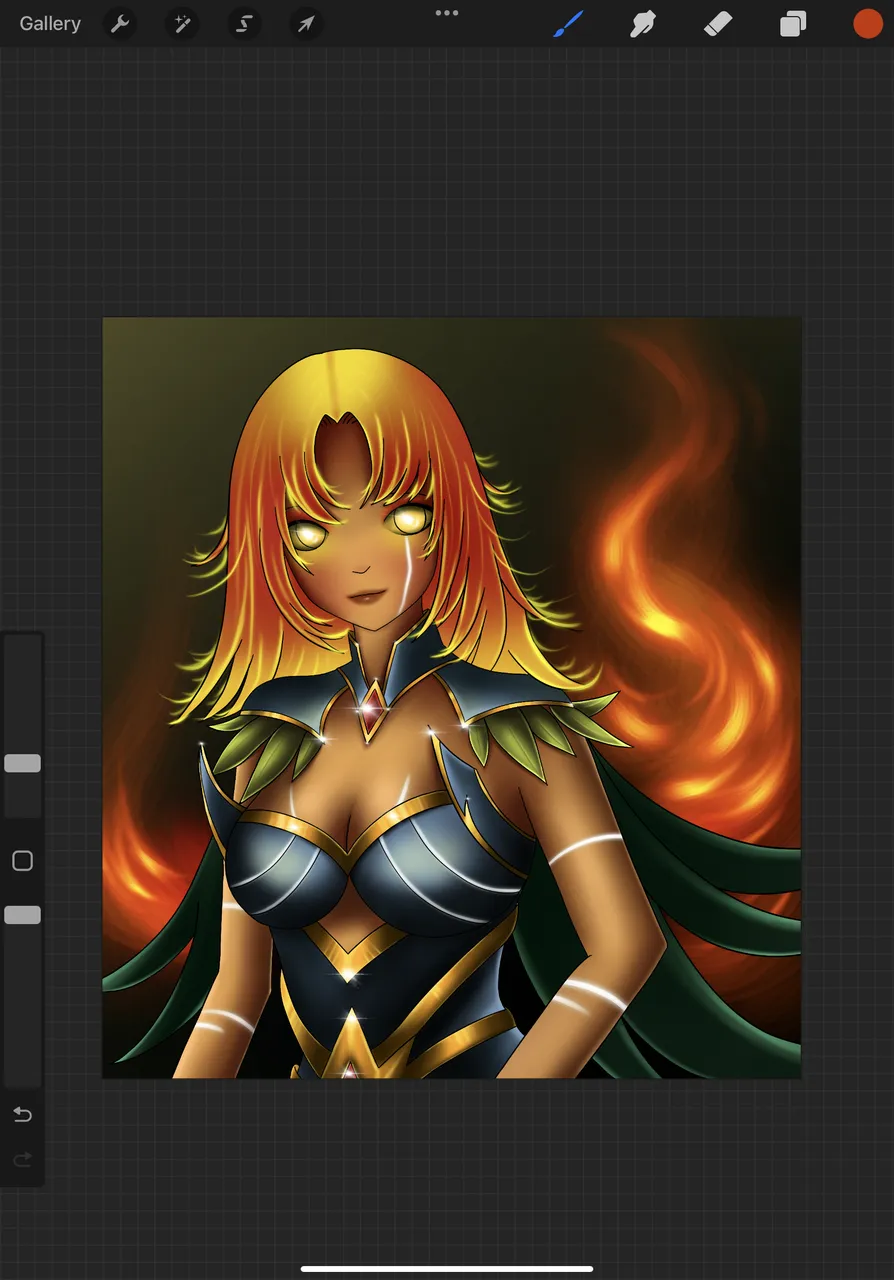Click the brush opacity slider handle
The image size is (894, 1280).
pos(22,915)
